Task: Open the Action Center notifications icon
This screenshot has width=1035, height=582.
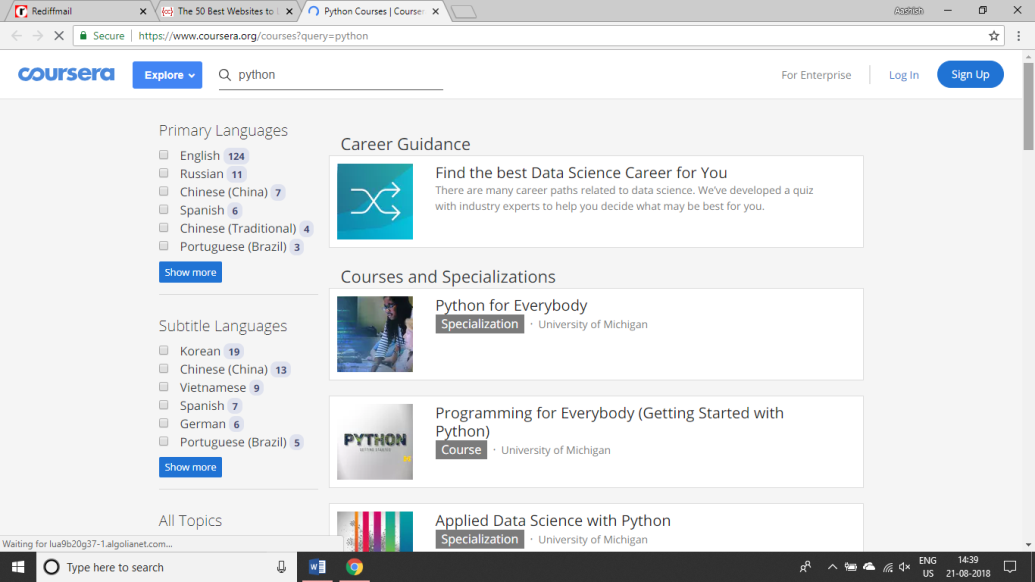Action: coord(1010,567)
